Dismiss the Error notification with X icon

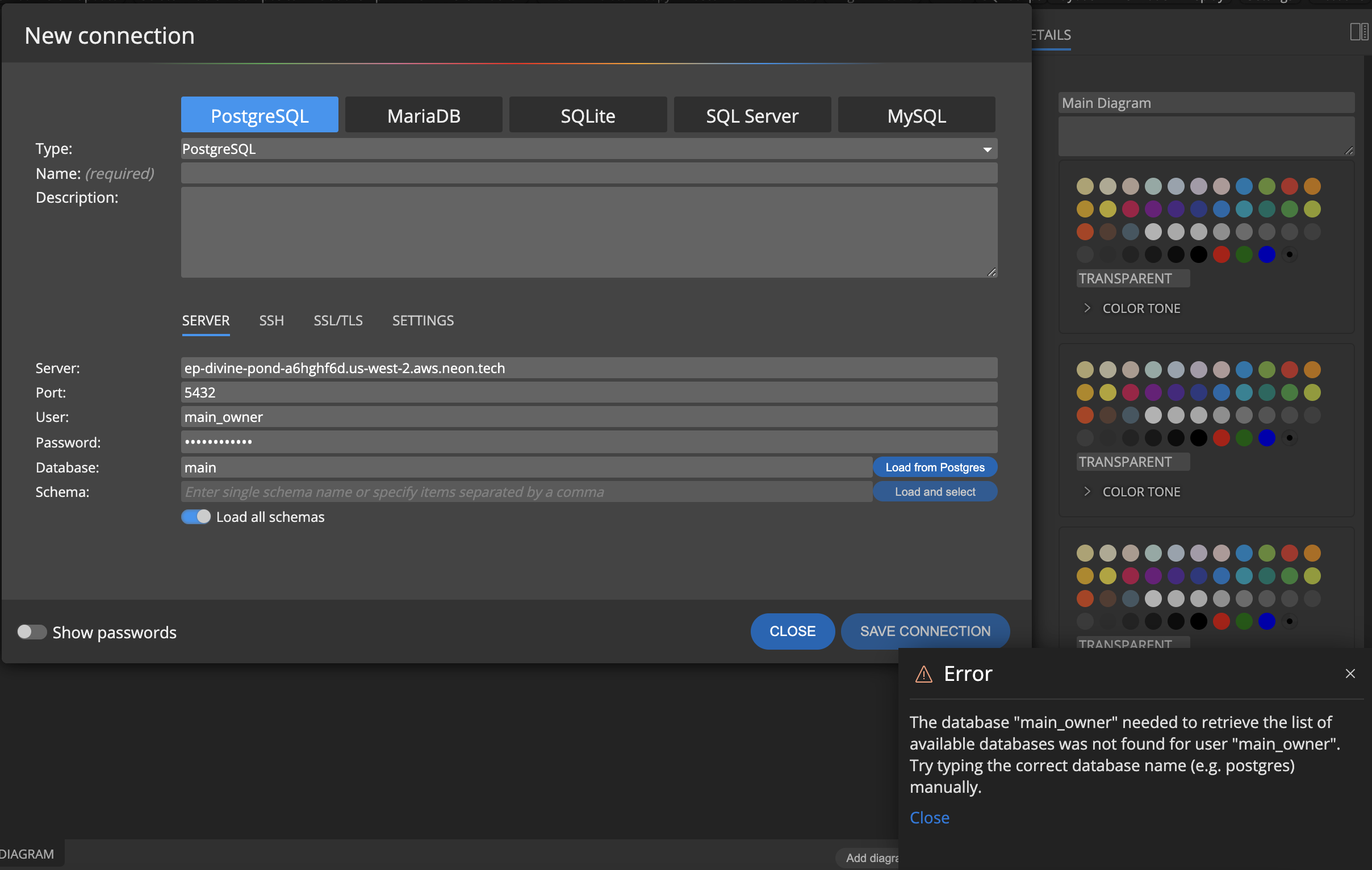click(x=1349, y=673)
